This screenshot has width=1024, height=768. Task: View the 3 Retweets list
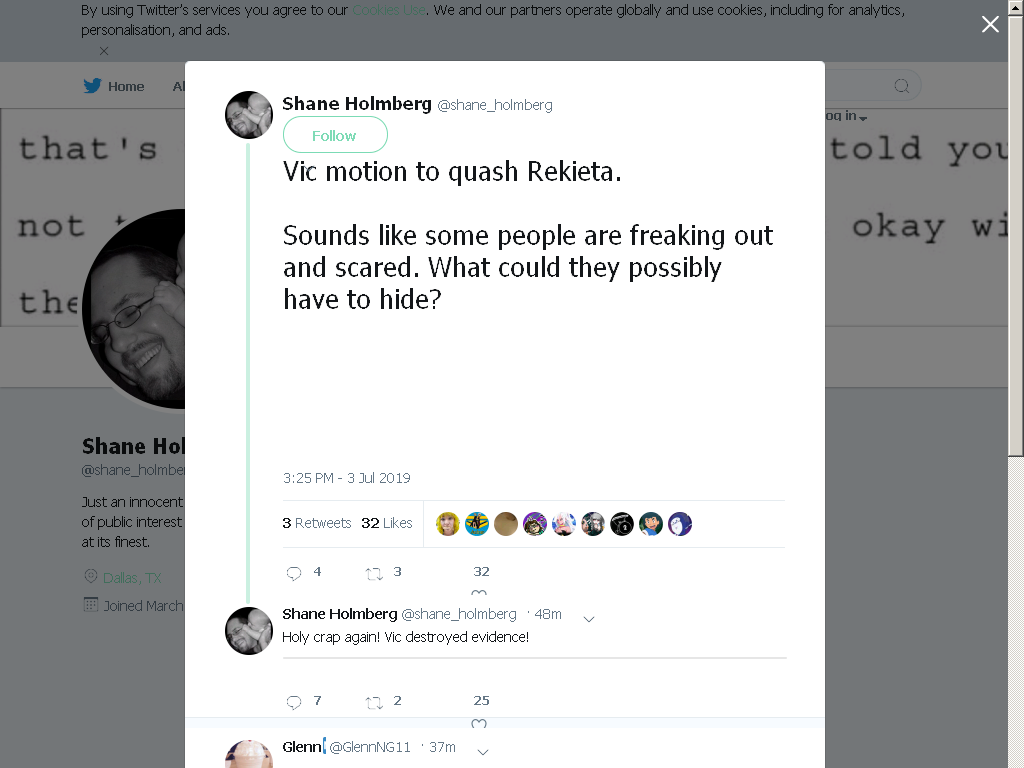(316, 523)
